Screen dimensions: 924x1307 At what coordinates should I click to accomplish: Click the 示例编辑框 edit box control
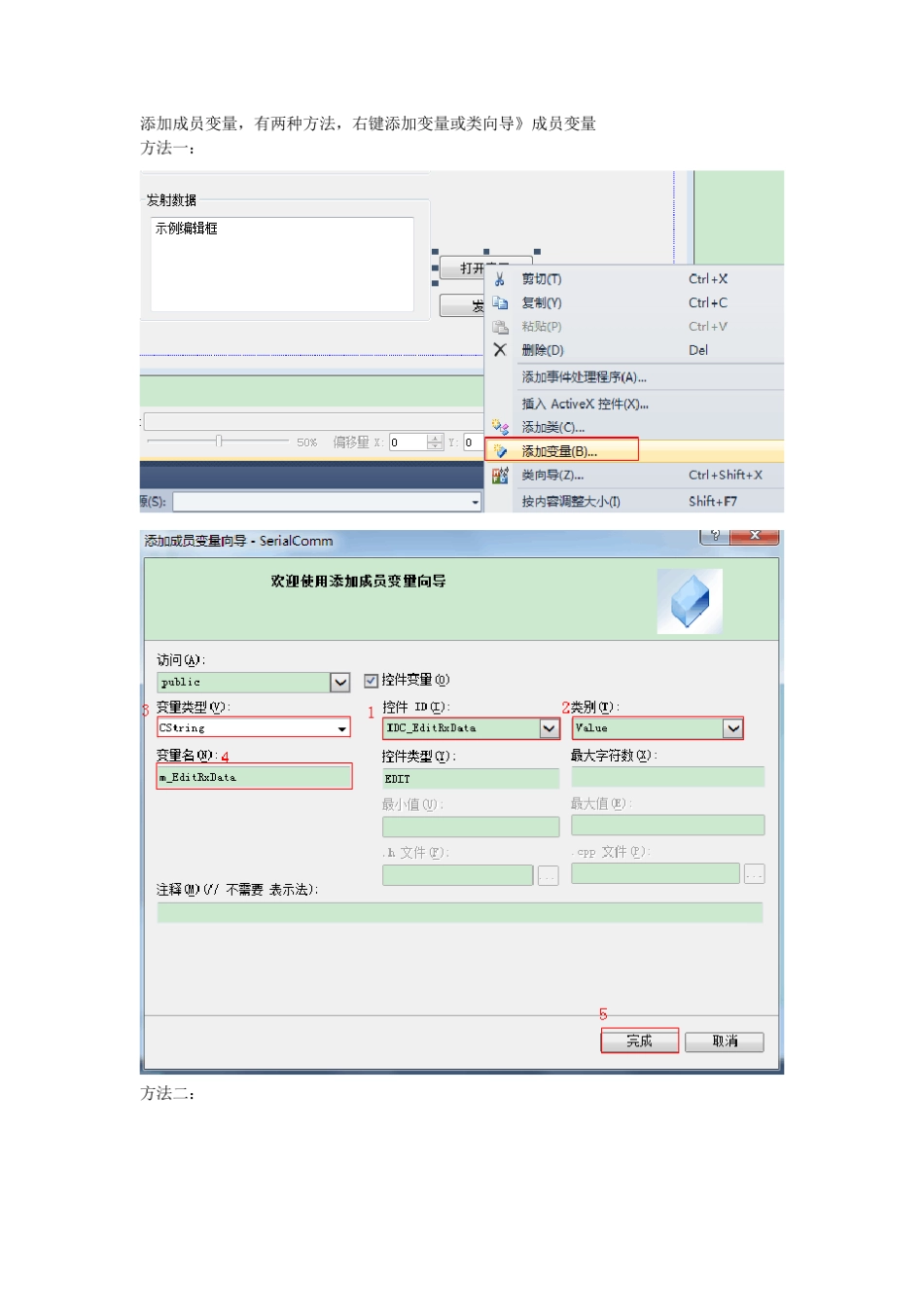click(282, 265)
